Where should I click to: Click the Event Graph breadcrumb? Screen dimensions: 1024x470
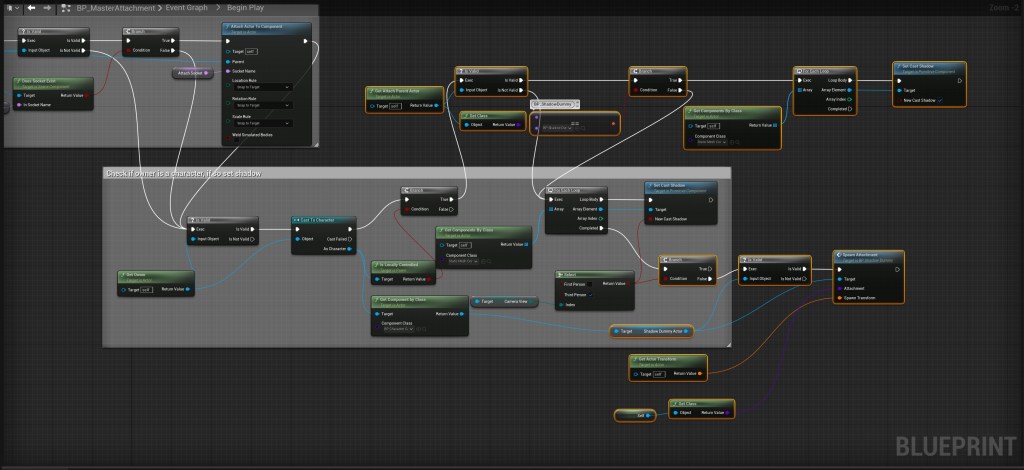click(184, 6)
